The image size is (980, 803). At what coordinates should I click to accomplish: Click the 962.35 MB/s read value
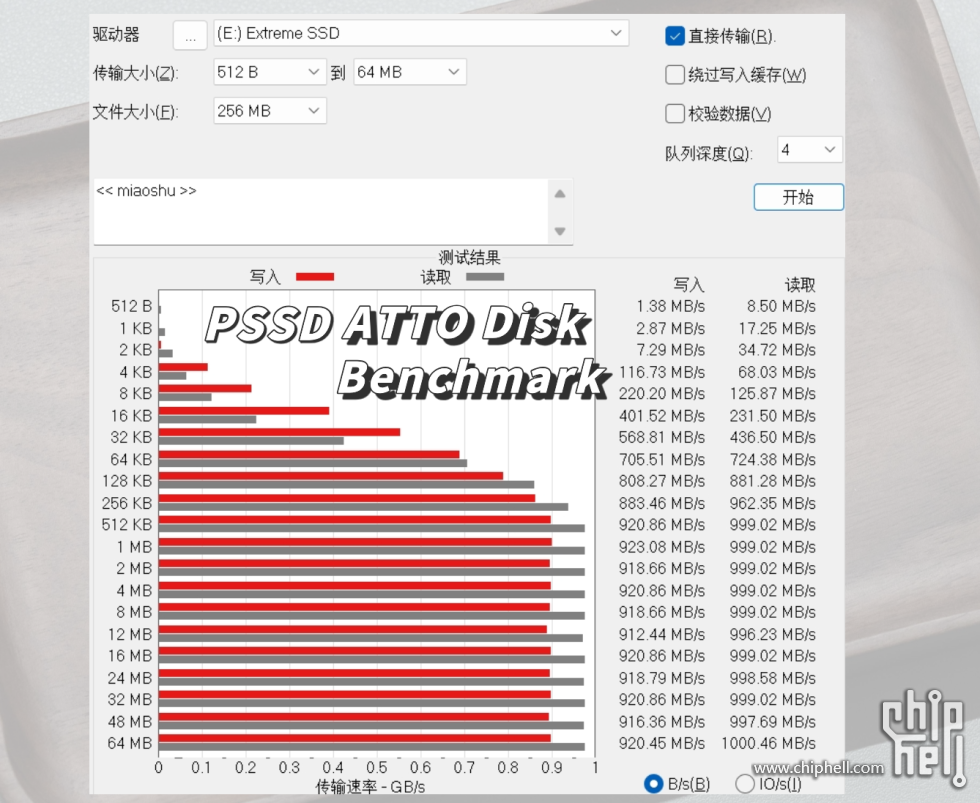click(x=772, y=503)
